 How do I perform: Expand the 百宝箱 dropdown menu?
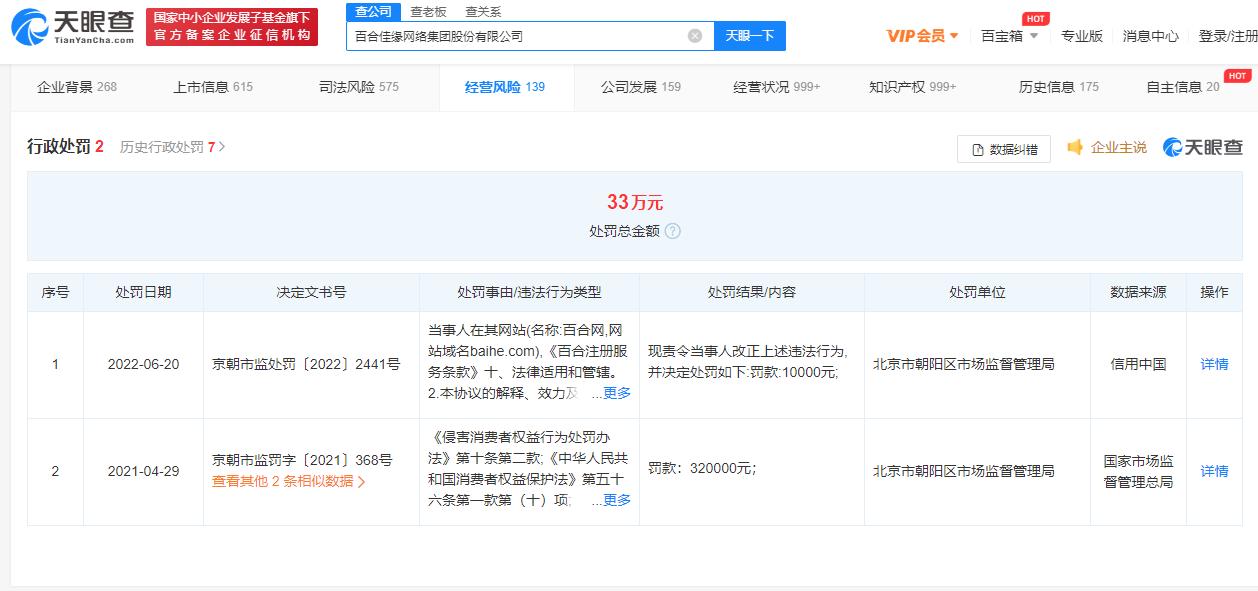click(x=1009, y=36)
